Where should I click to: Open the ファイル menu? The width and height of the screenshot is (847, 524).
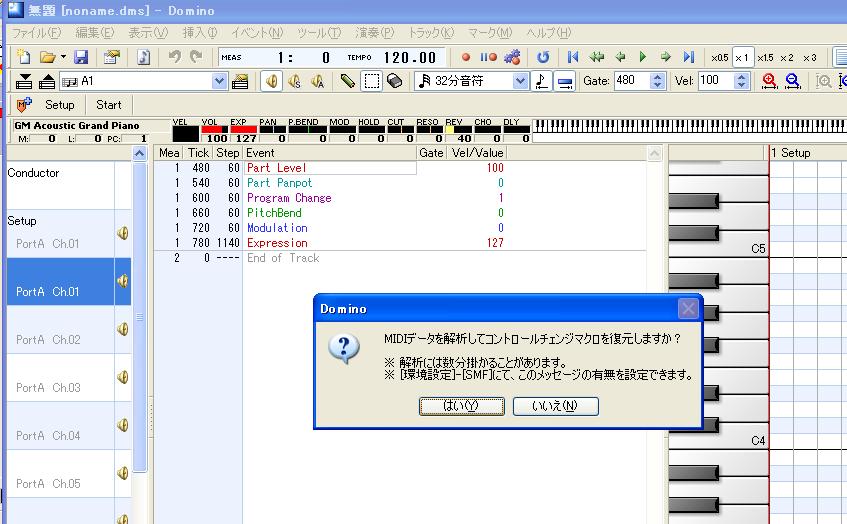coord(36,33)
